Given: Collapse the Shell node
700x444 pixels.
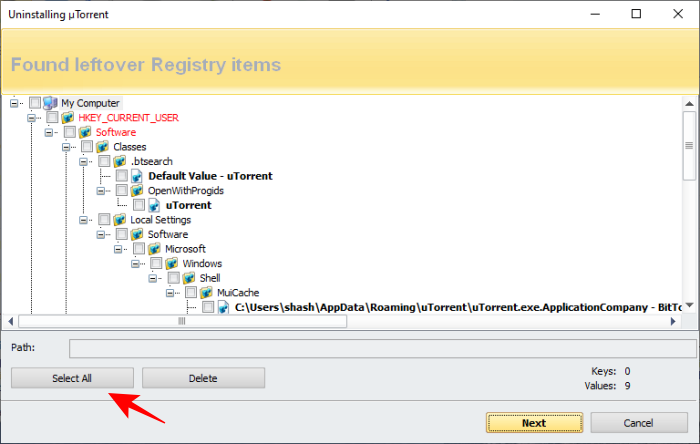Looking at the screenshot, I should (153, 278).
